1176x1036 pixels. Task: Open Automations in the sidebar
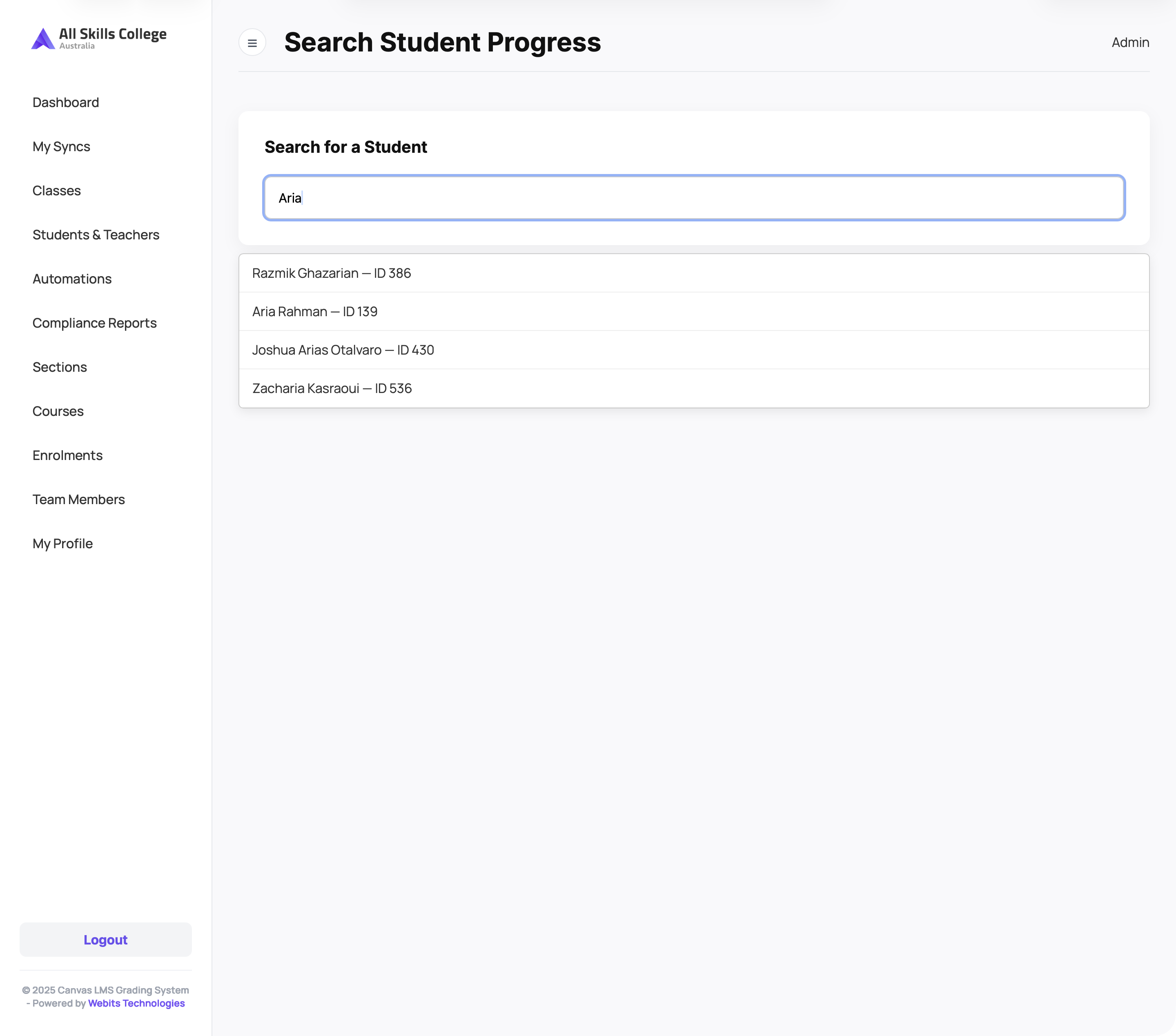72,279
